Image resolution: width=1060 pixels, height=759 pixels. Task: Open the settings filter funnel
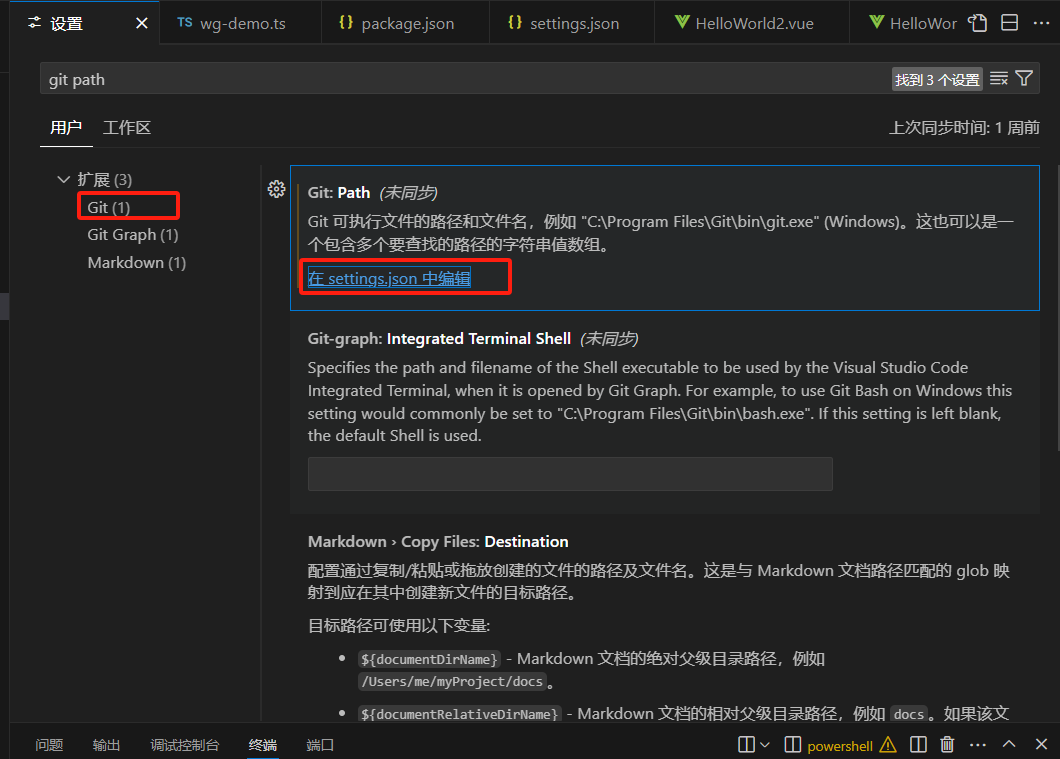point(1024,78)
